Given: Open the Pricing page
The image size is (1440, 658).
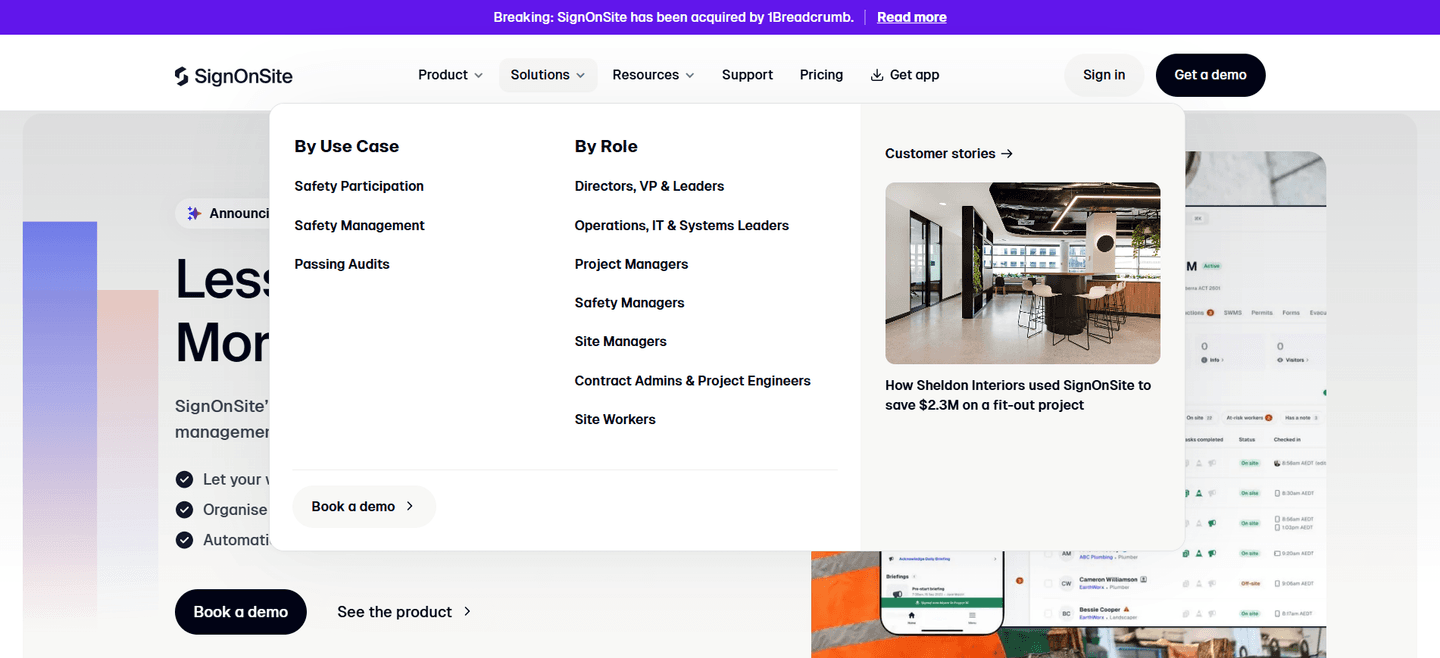Looking at the screenshot, I should coord(821,75).
